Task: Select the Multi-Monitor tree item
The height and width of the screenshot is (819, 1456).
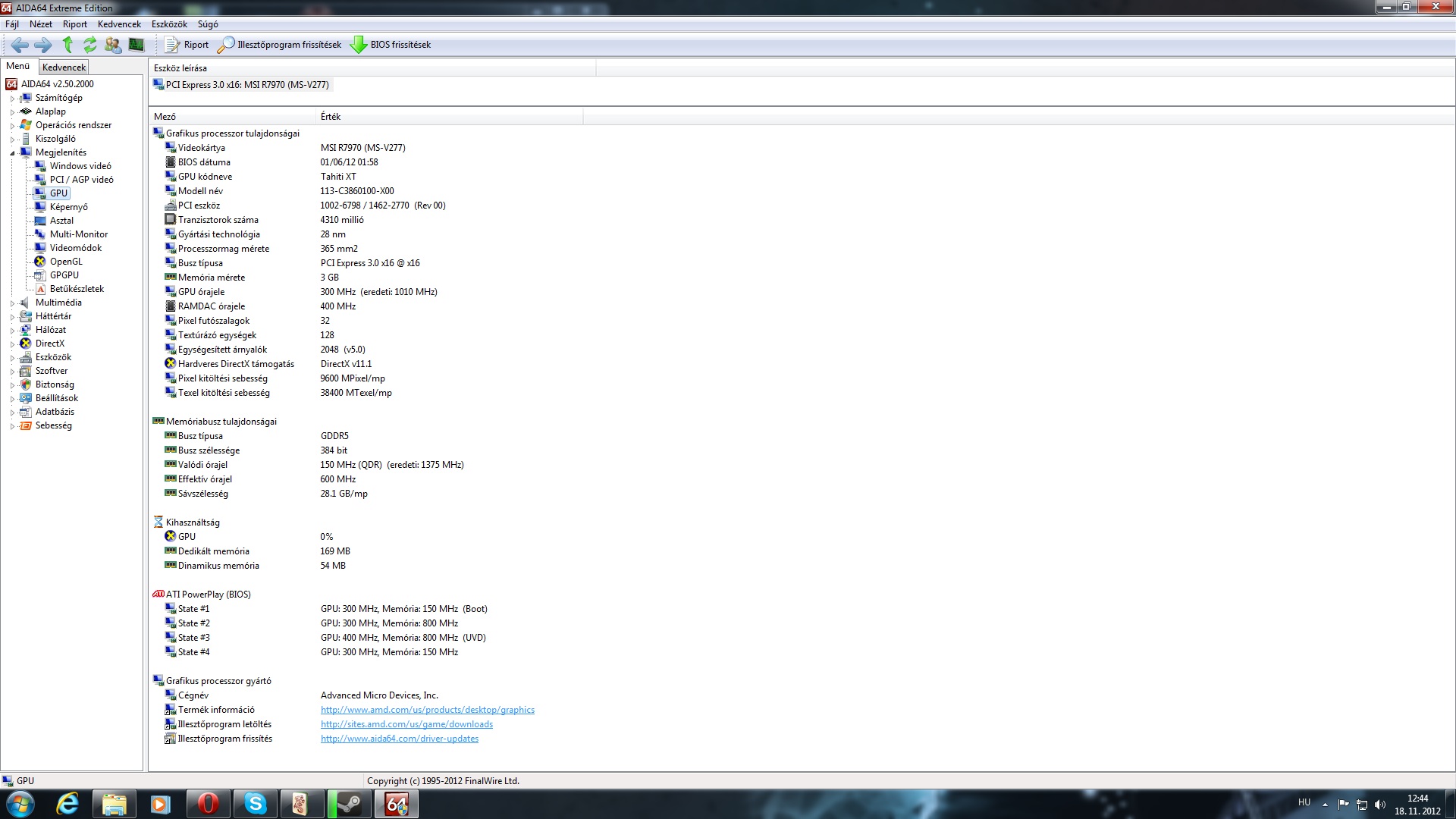Action: pyautogui.click(x=79, y=234)
